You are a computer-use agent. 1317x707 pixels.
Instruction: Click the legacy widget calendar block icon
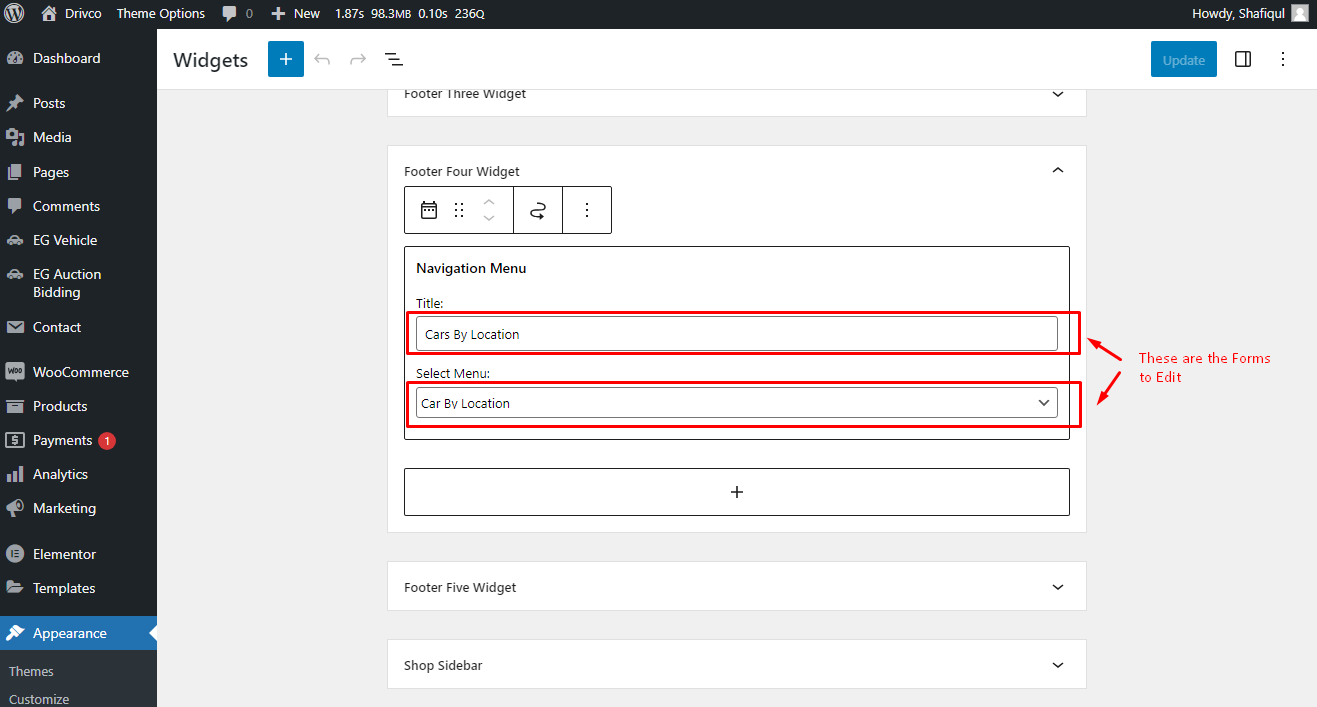tap(429, 209)
